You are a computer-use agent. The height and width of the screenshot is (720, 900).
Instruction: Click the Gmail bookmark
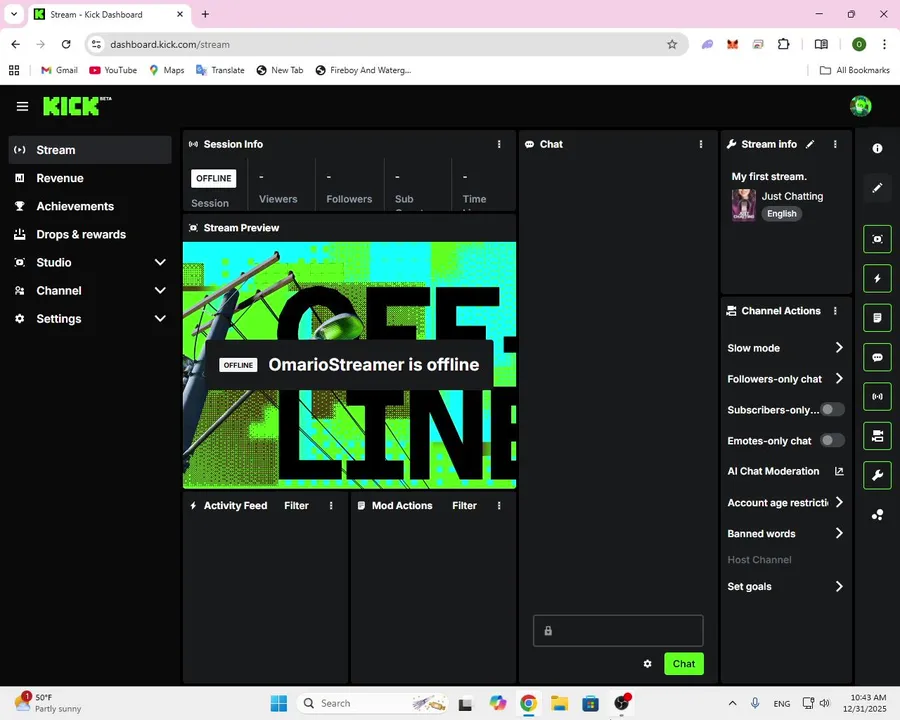(59, 70)
